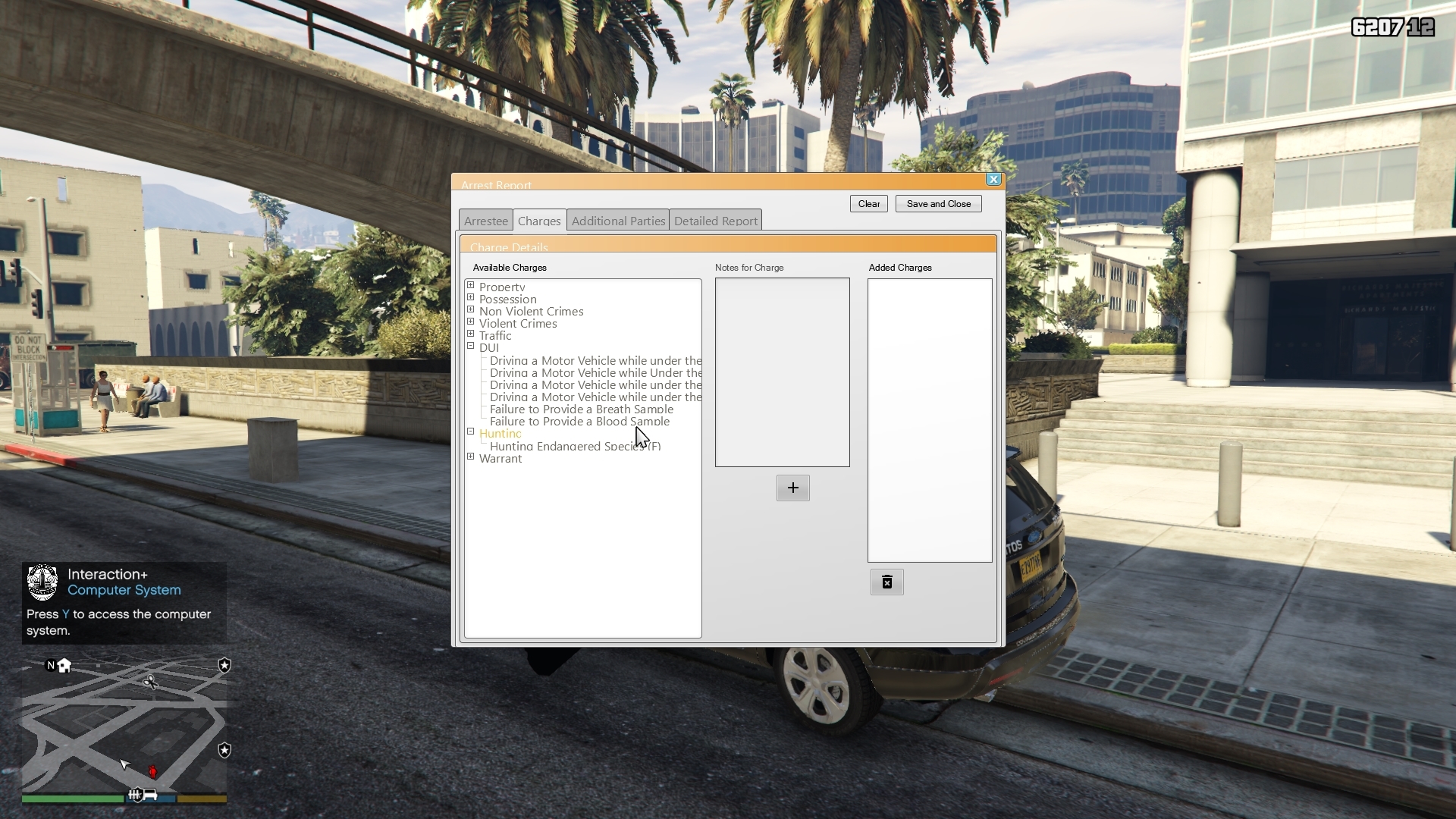Click the trash delete charge icon

(886, 582)
